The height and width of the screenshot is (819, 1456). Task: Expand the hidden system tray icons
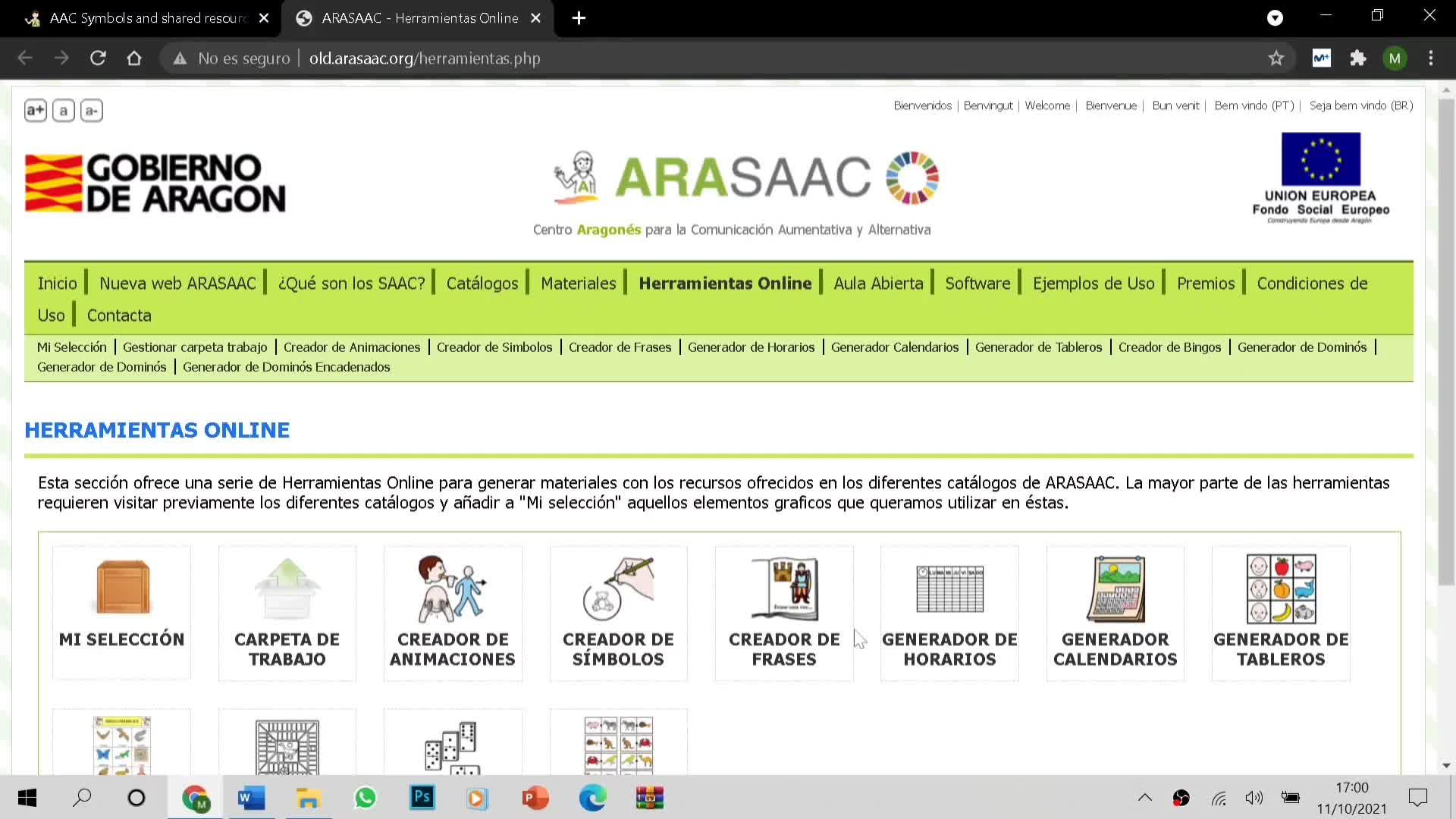[1145, 798]
